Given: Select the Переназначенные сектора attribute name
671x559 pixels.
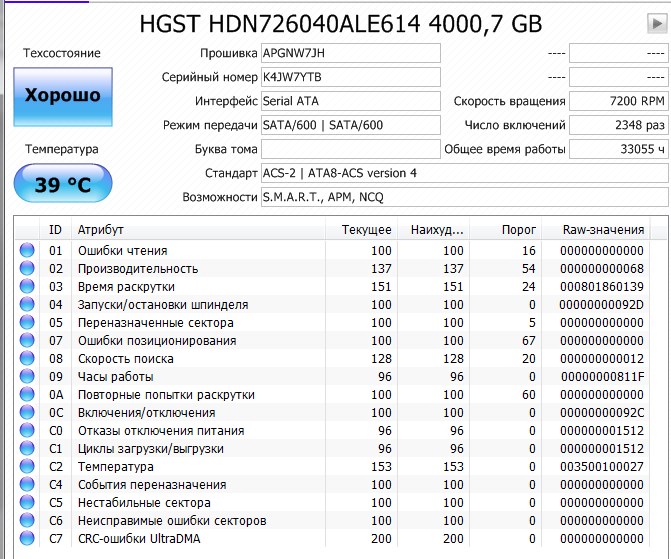Looking at the screenshot, I should tap(156, 323).
